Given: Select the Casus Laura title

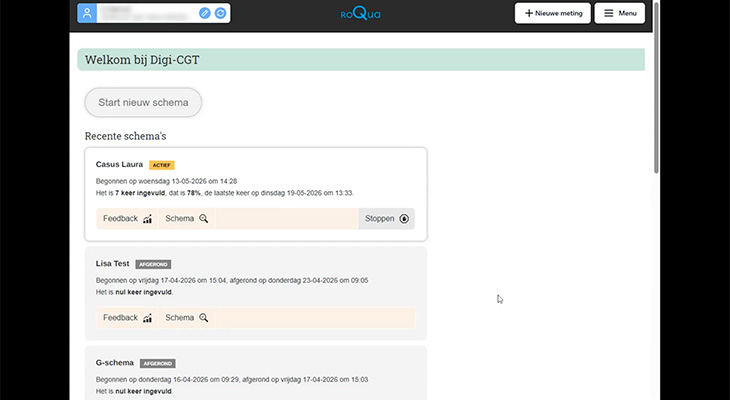Looking at the screenshot, I should pos(119,164).
